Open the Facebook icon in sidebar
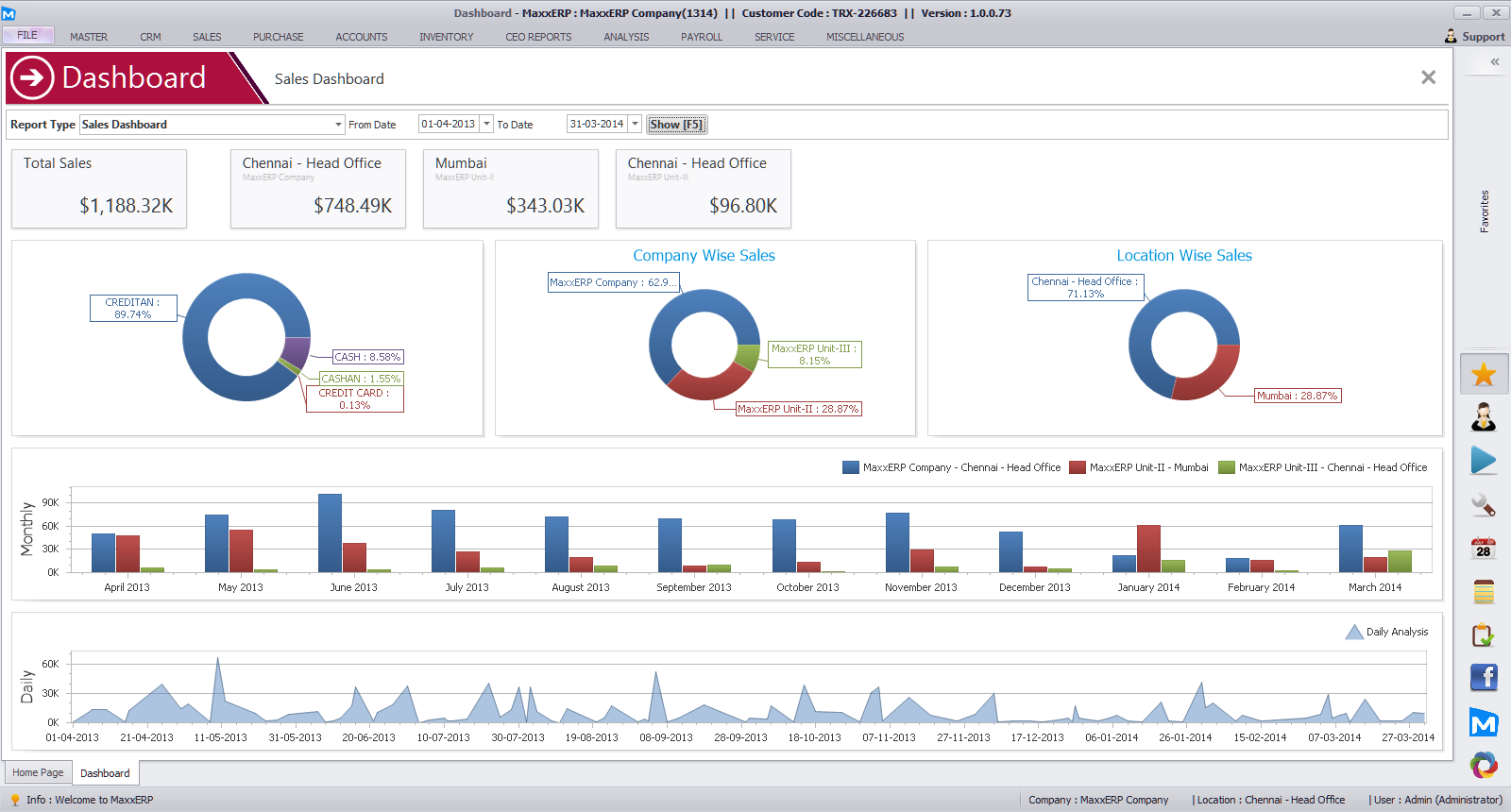Screen dimensions: 1511x812 pyautogui.click(x=1484, y=677)
